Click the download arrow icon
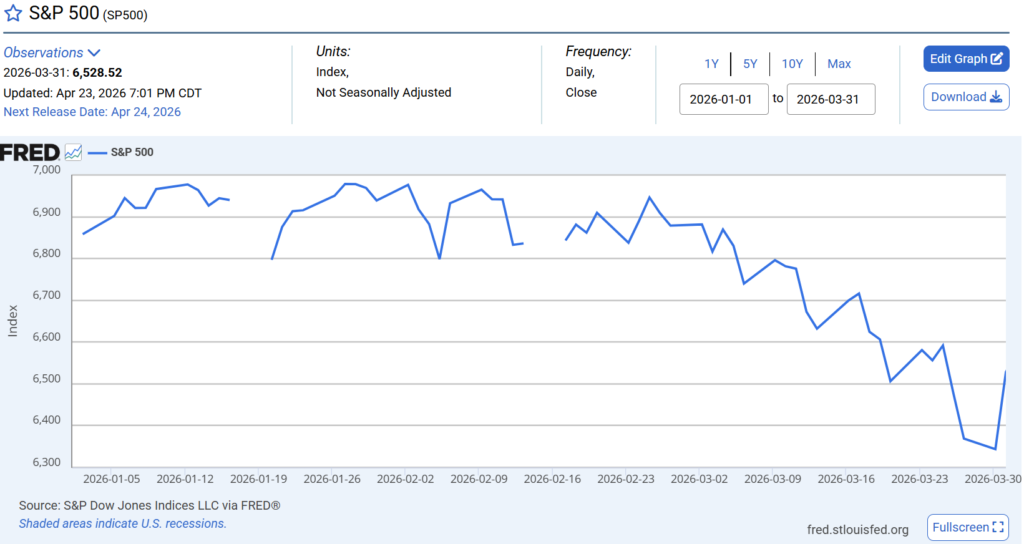1024x544 pixels. (995, 97)
